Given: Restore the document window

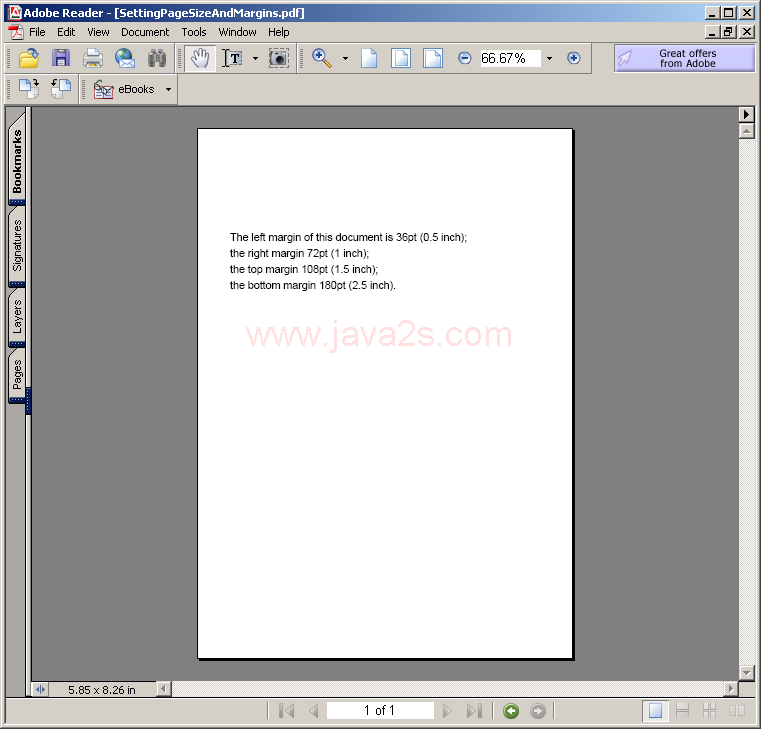Looking at the screenshot, I should pos(728,32).
